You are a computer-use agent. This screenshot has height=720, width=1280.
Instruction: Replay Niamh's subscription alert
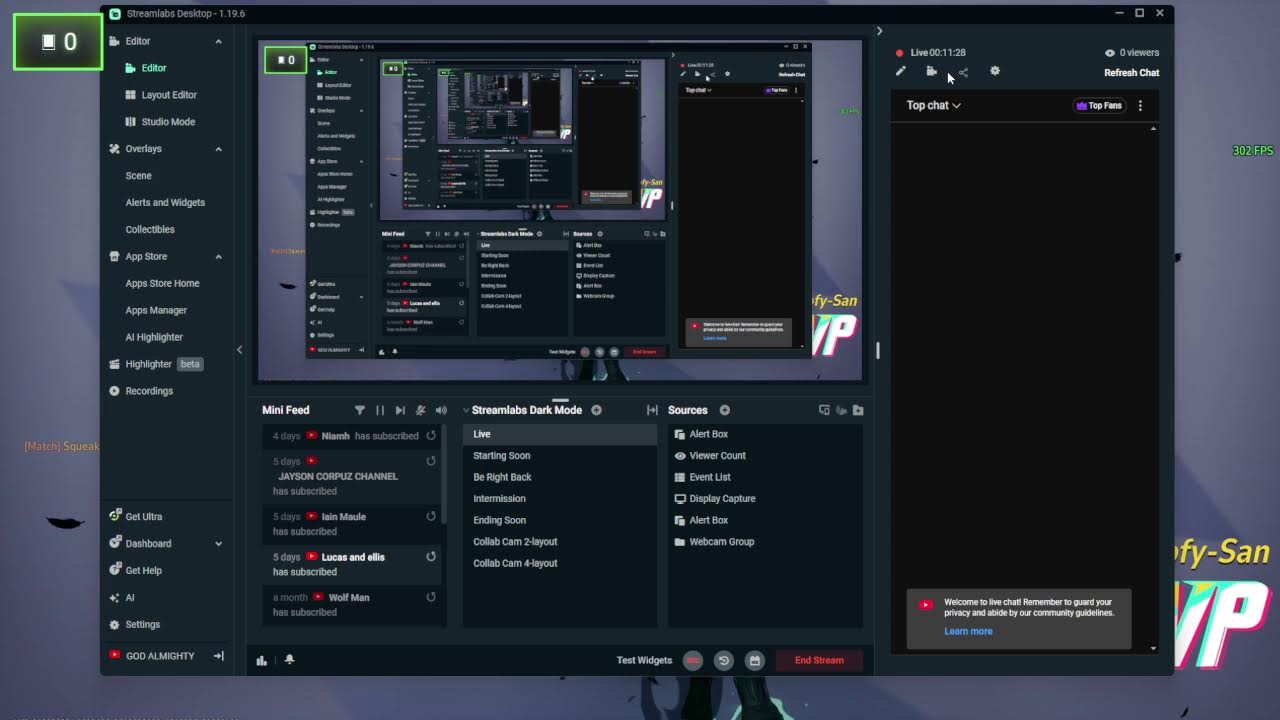[431, 436]
